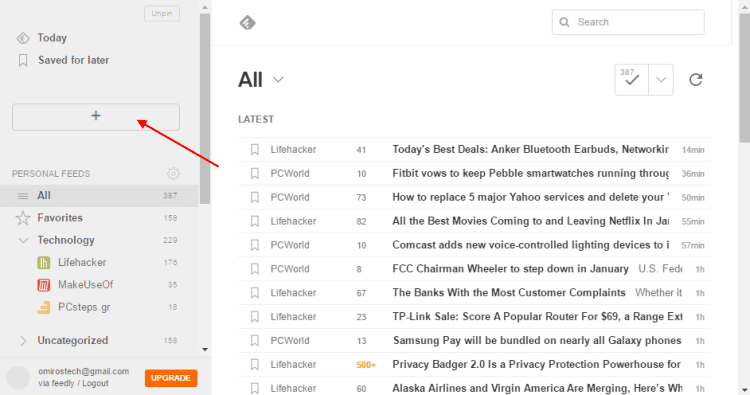Click the 14min timestamp on Today's Best Deals
Screen dimensions: 750x395
coord(693,150)
